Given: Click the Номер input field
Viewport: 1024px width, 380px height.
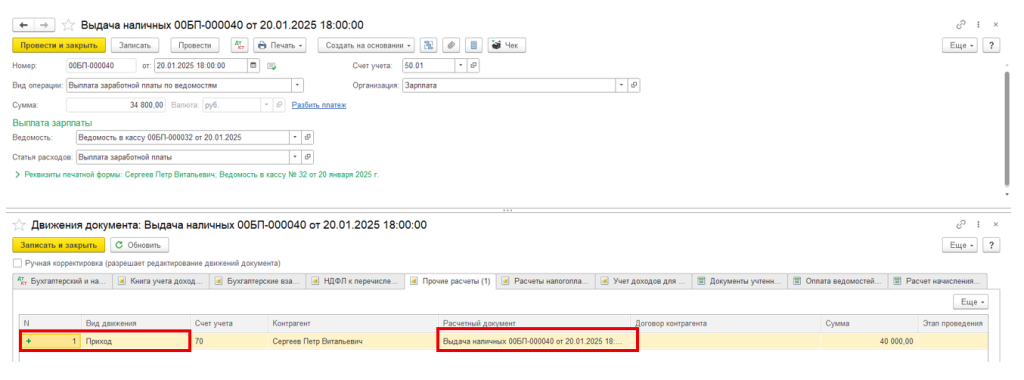Looking at the screenshot, I should tap(101, 65).
